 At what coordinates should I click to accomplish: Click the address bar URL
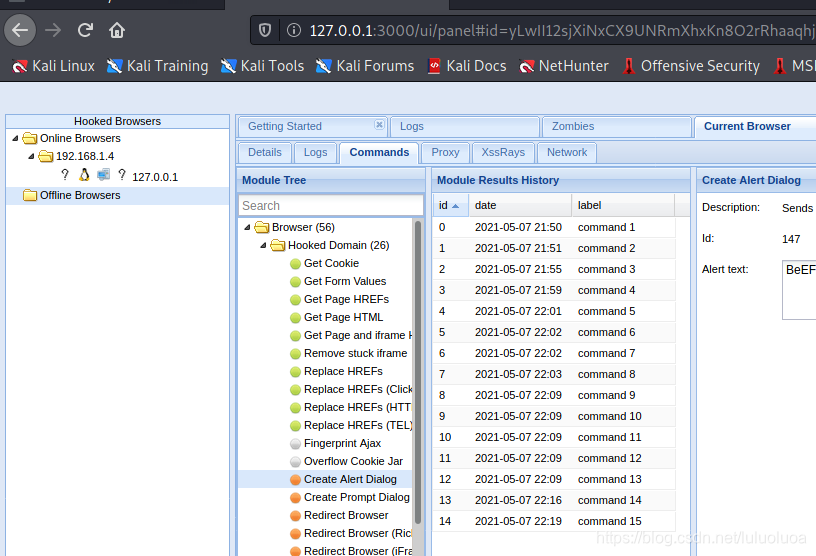click(x=562, y=31)
